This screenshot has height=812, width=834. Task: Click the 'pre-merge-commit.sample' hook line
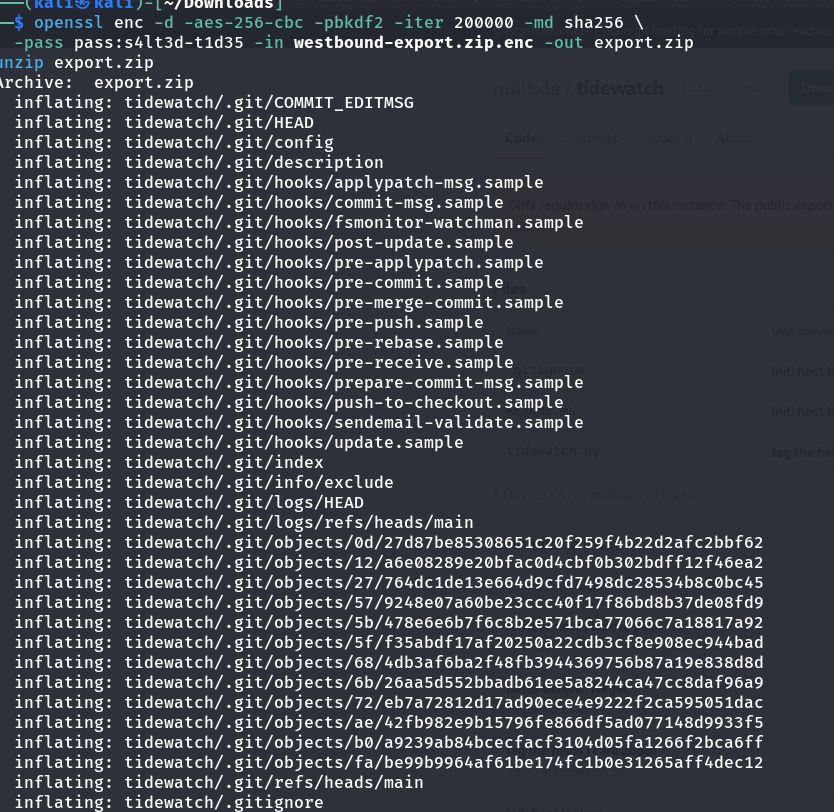[x=289, y=303]
